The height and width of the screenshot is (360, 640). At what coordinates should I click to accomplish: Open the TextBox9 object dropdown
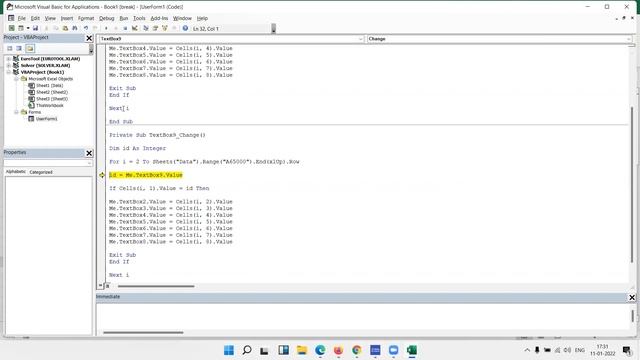(x=360, y=39)
